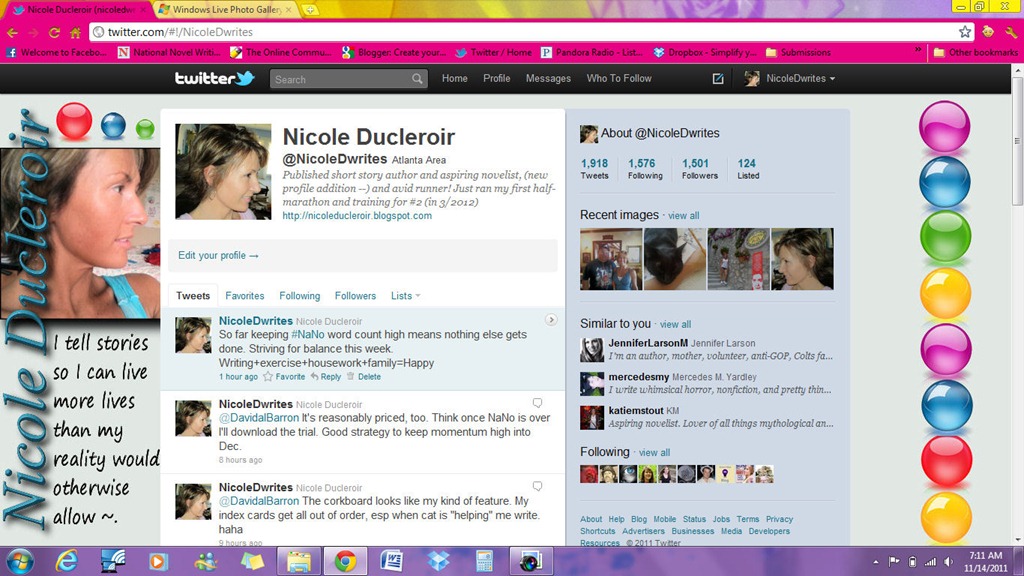Click the search magnifier icon
The width and height of the screenshot is (1024, 576).
click(x=417, y=79)
